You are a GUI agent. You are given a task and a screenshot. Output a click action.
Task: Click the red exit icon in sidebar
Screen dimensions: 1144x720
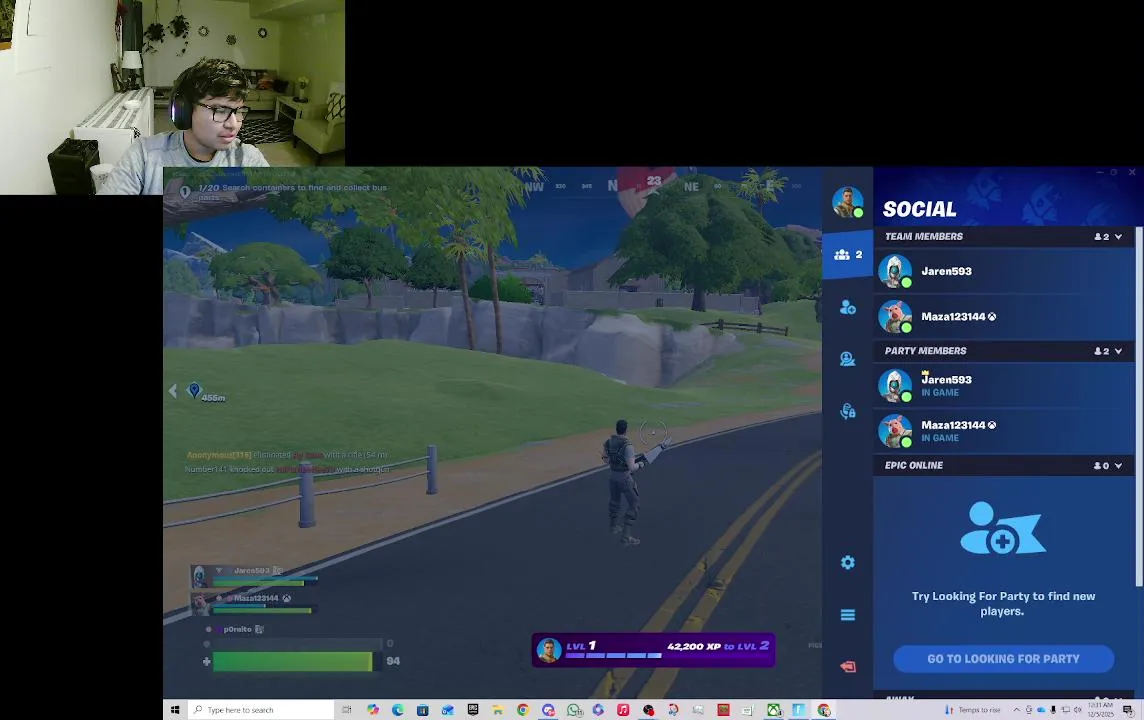[847, 667]
